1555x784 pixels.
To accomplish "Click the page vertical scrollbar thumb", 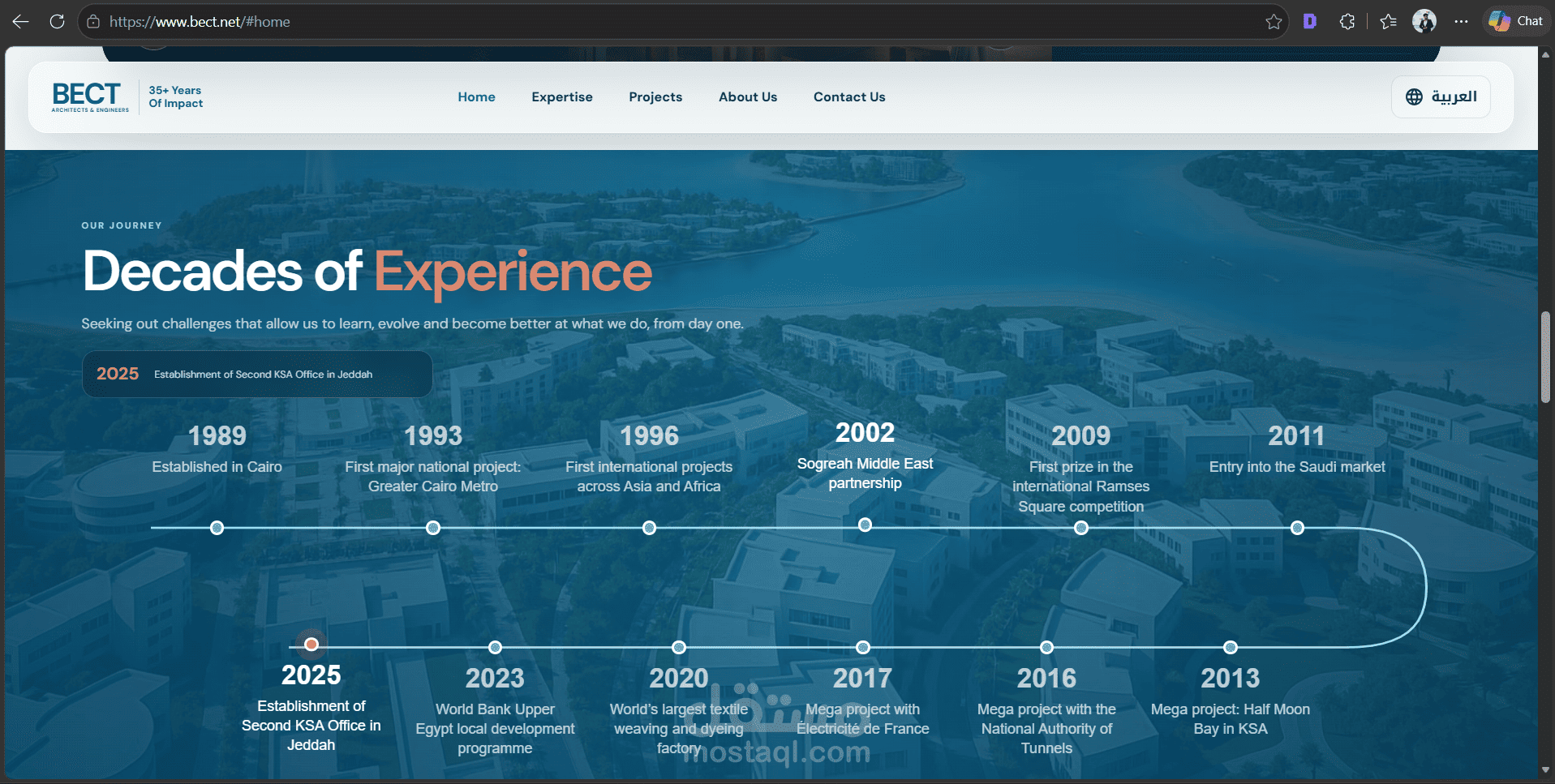I will [x=1545, y=357].
